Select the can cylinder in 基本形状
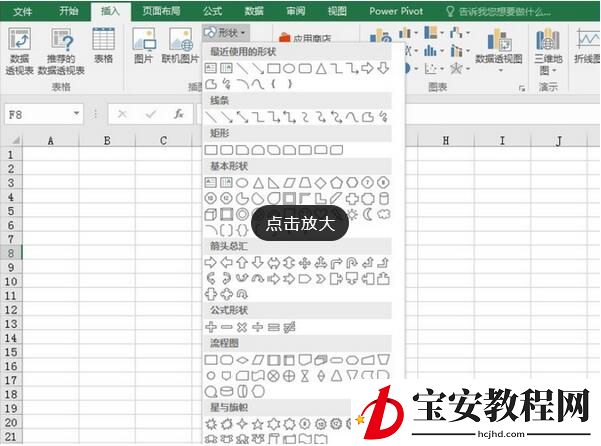Image resolution: width=601 pixels, height=446 pixels. click(383, 198)
